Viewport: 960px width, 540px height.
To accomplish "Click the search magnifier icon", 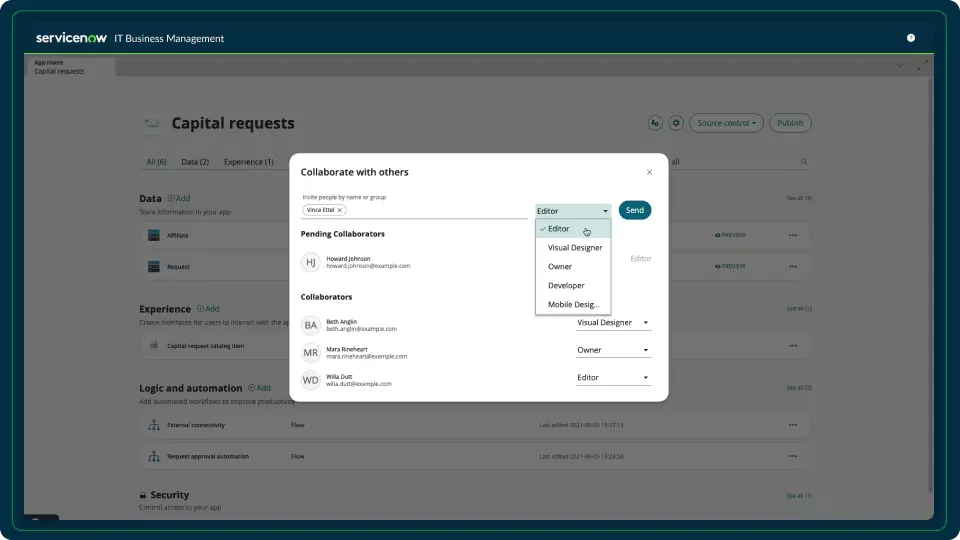I will coord(804,161).
